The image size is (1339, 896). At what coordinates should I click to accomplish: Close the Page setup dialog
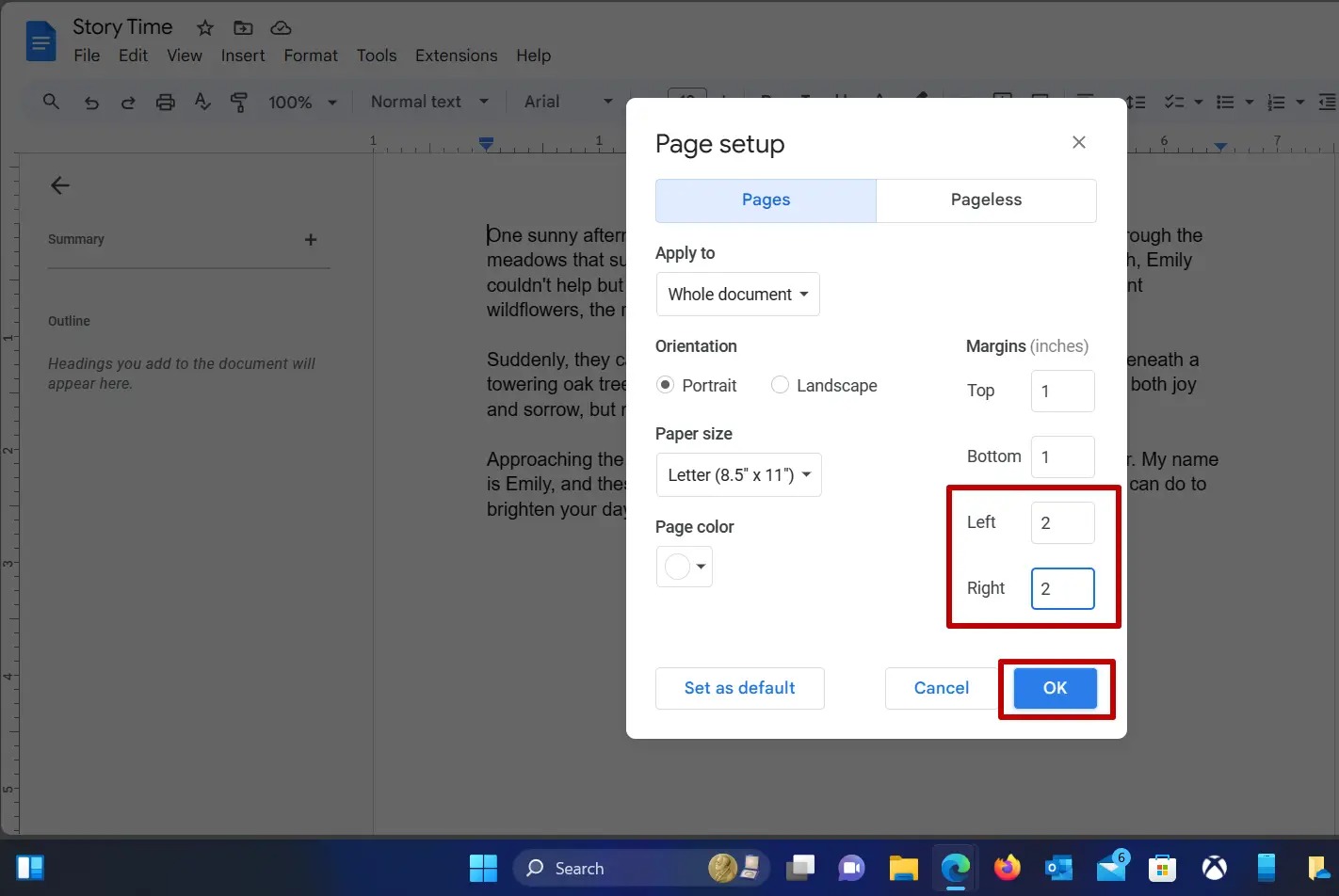coord(1079,142)
